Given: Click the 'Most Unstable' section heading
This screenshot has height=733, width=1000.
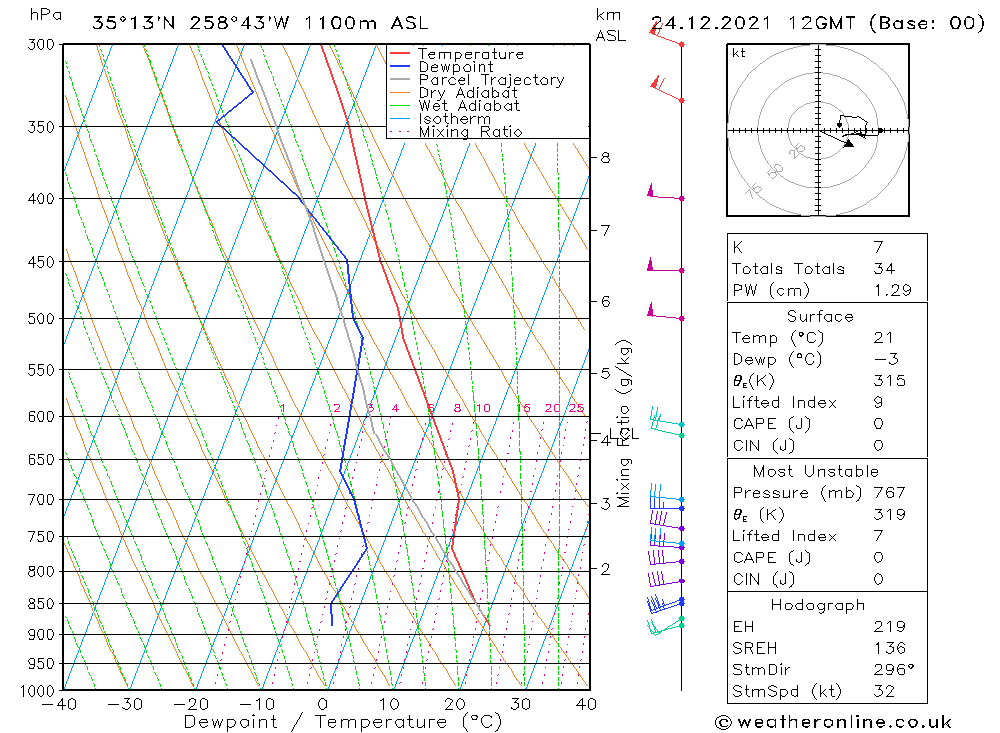Looking at the screenshot, I should pyautogui.click(x=816, y=471).
